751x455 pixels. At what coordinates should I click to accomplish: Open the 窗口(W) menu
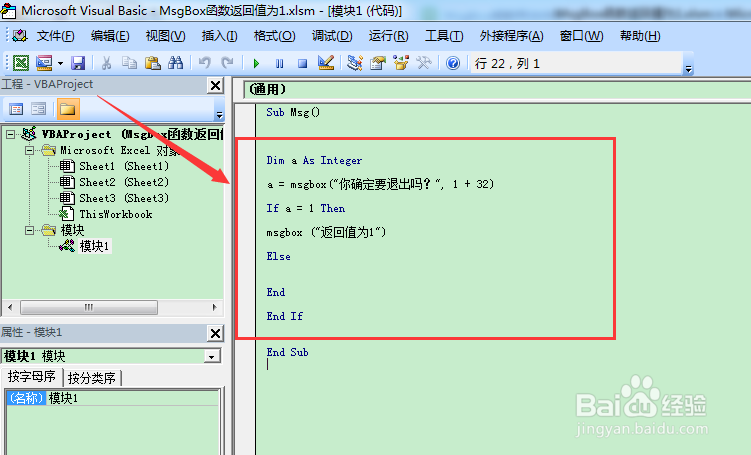pos(581,36)
